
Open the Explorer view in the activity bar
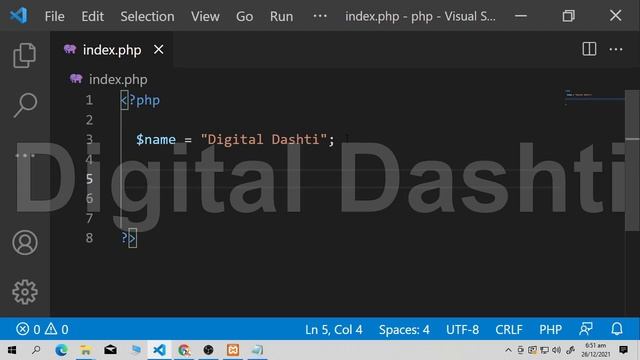click(x=24, y=55)
